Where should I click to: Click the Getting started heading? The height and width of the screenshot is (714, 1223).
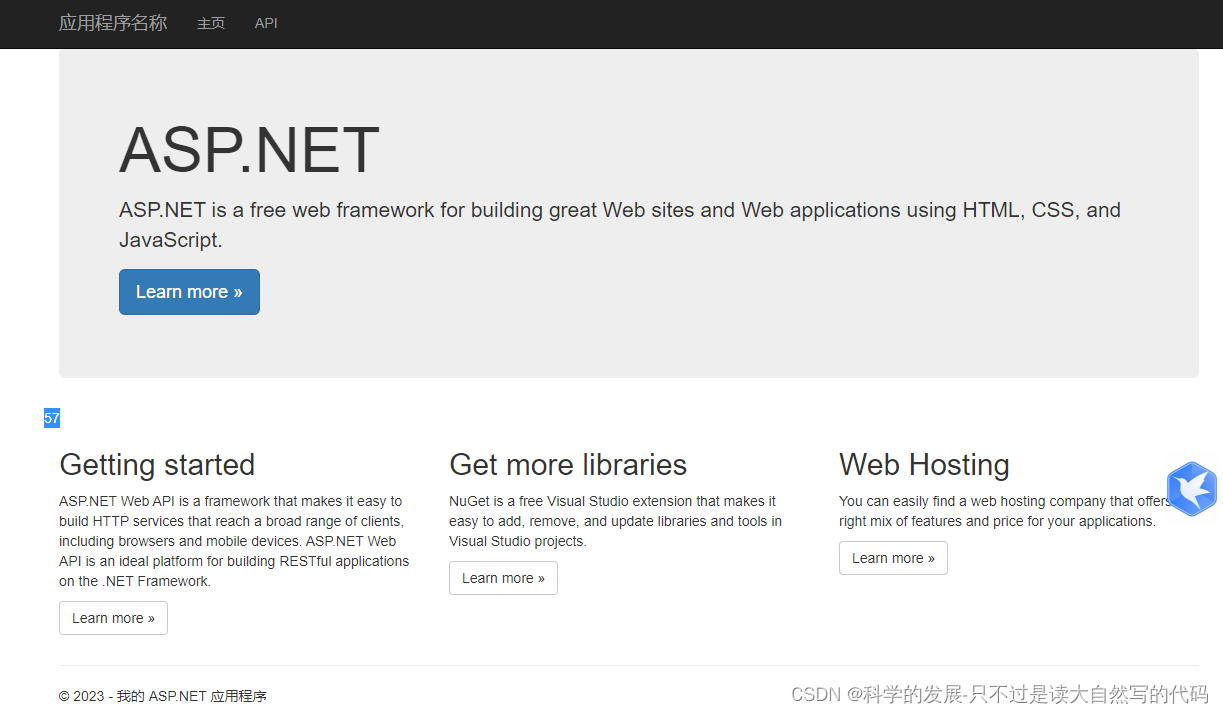(x=157, y=465)
